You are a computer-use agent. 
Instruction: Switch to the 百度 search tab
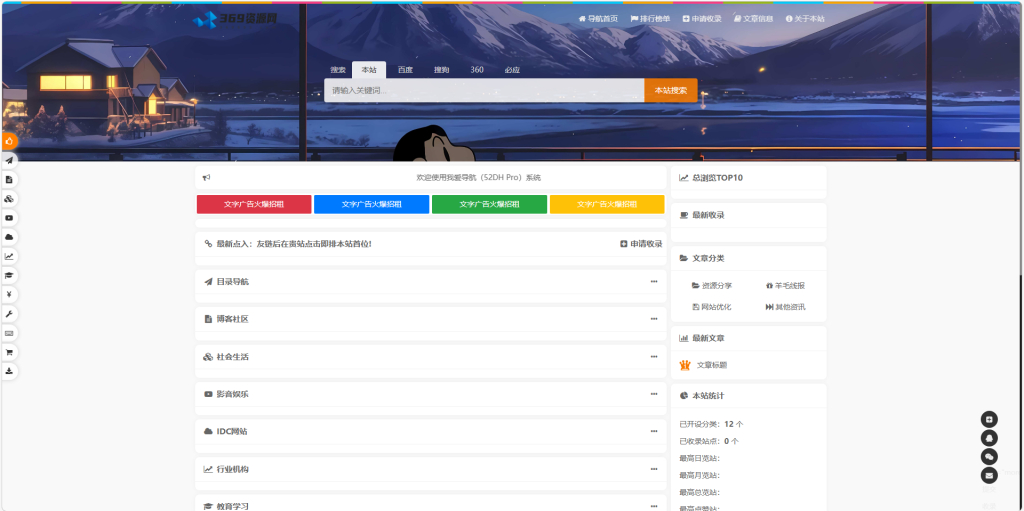click(x=406, y=70)
